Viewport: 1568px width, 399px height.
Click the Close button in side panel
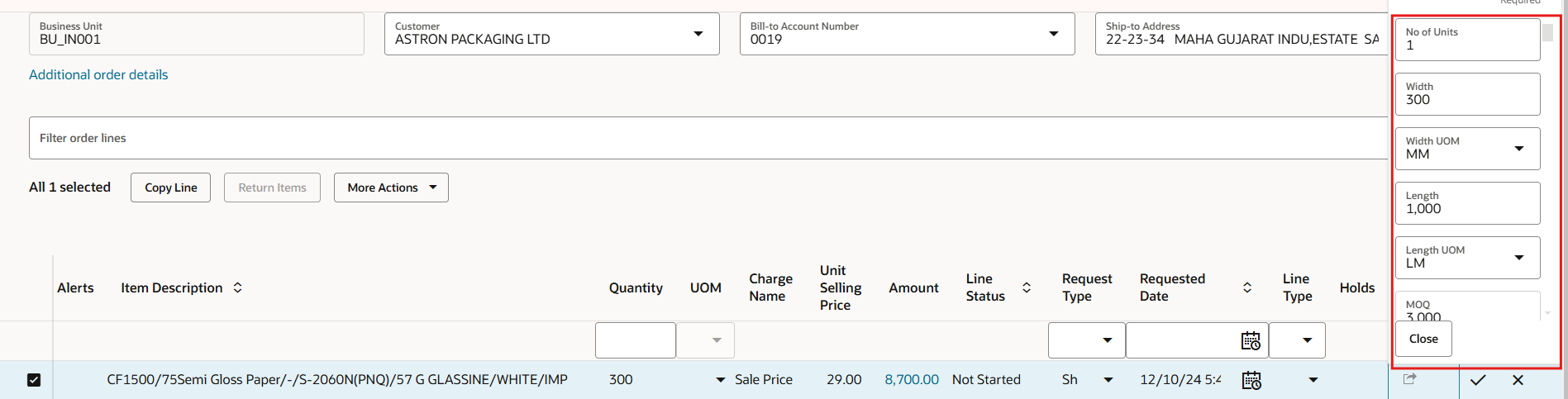[x=1423, y=339]
